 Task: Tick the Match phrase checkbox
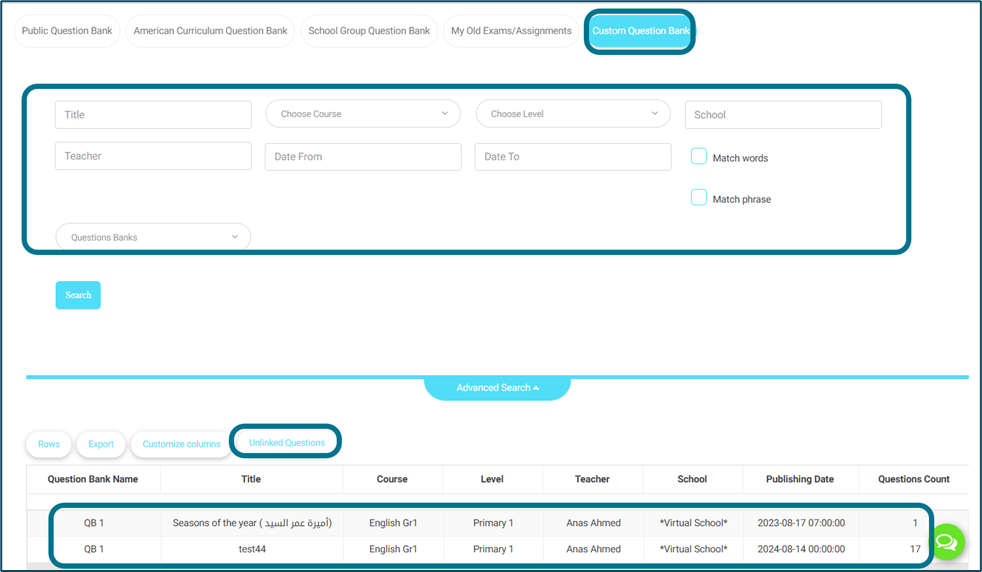[x=699, y=198]
